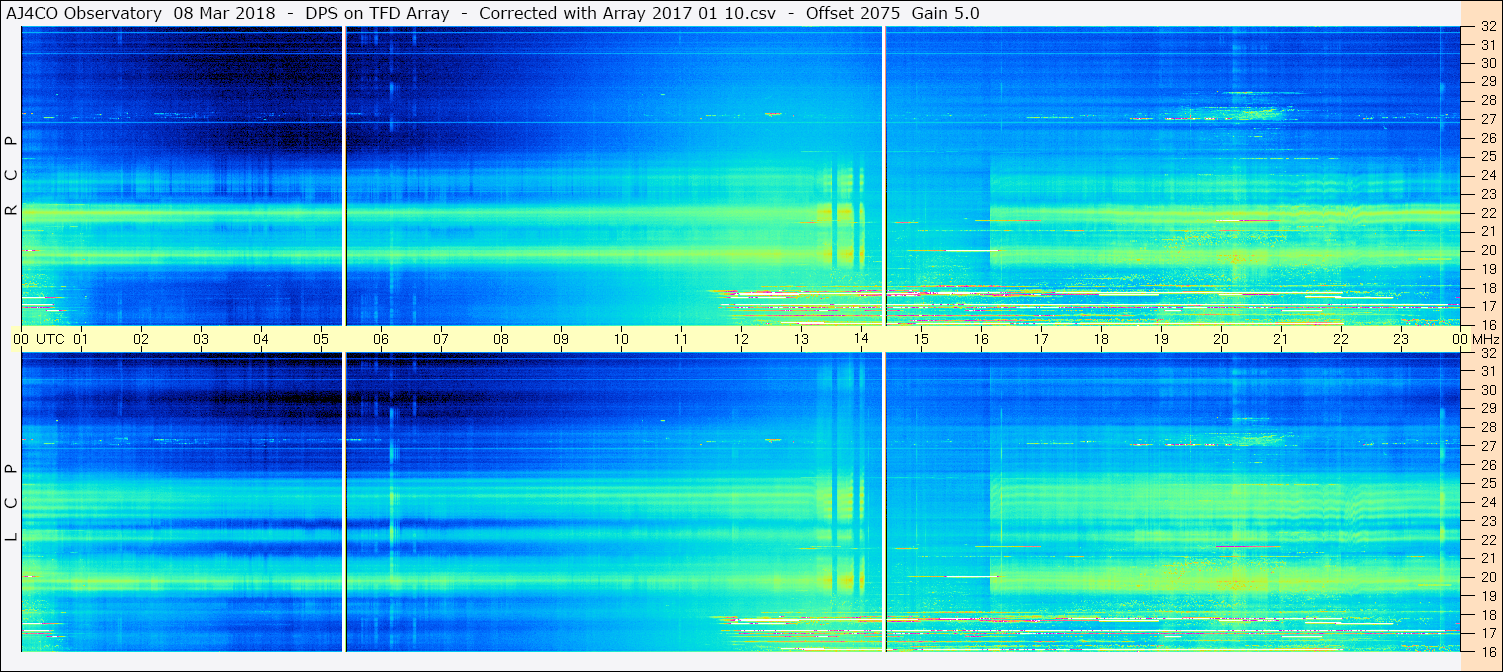Click the AJ4CO Observatory title text
This screenshot has height=672, width=1503.
(x=84, y=13)
